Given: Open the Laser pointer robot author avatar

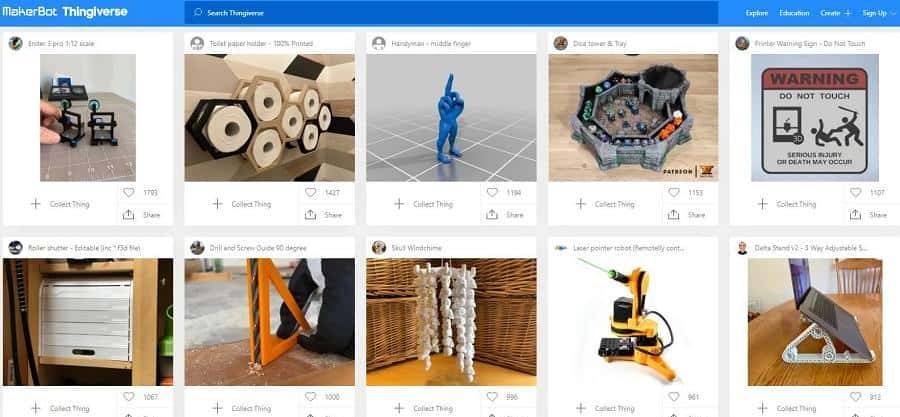Looking at the screenshot, I should click(x=561, y=248).
